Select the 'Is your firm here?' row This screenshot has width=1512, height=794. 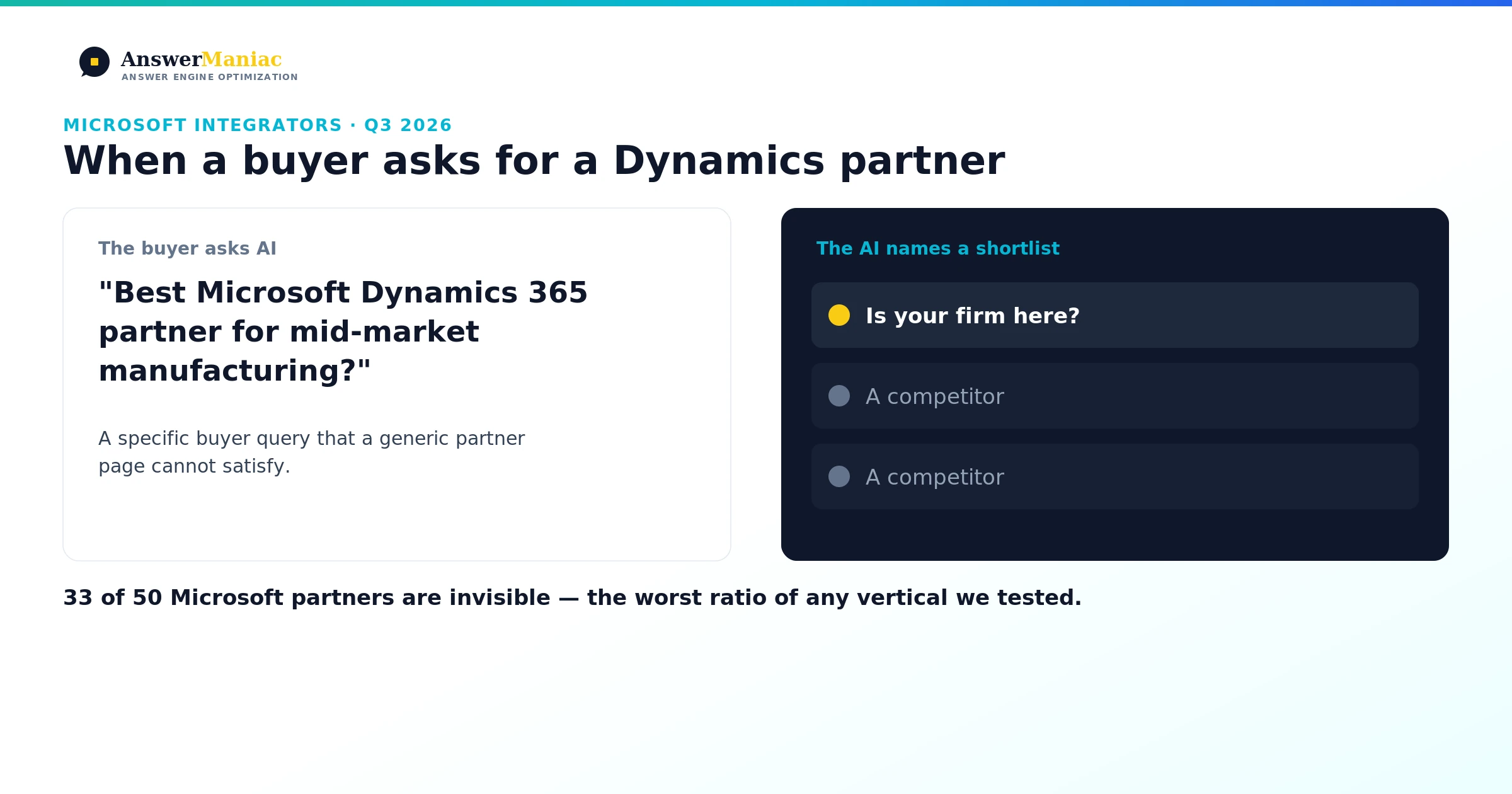pyautogui.click(x=1115, y=315)
